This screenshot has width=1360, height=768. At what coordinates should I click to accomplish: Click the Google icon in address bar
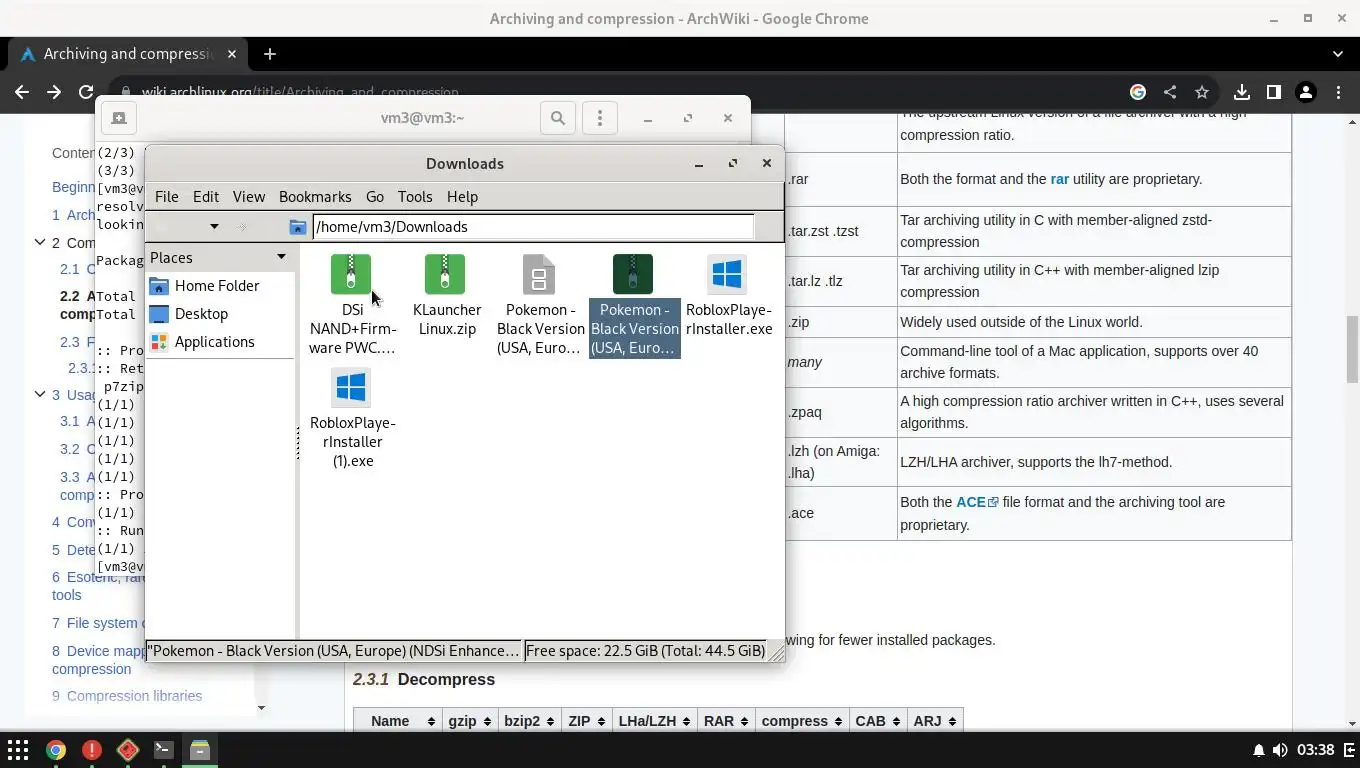pyautogui.click(x=1138, y=92)
